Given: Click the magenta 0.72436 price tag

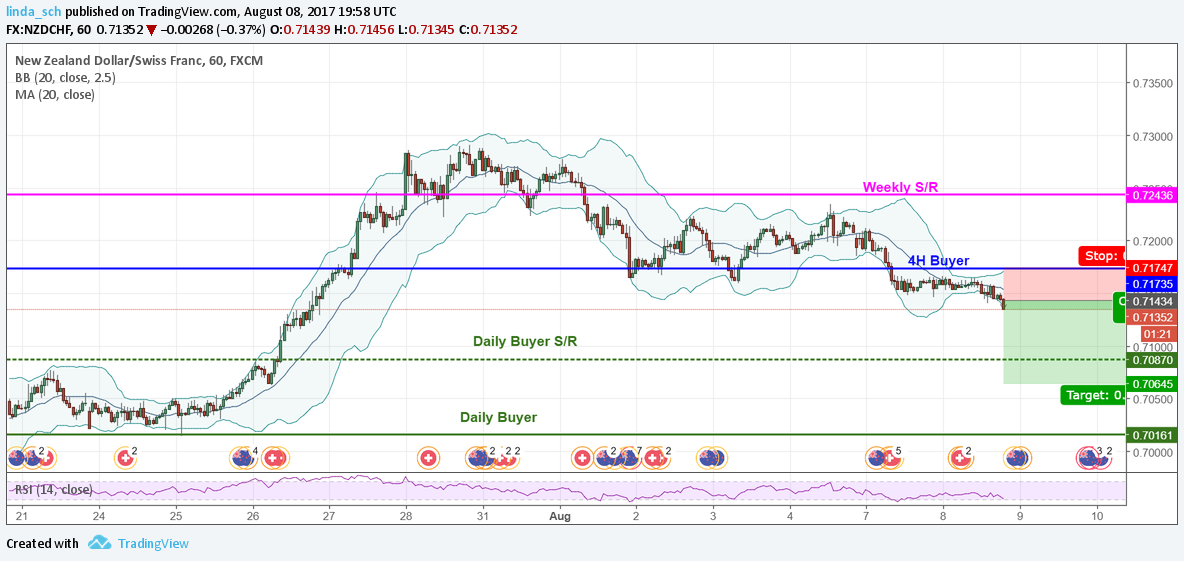Looking at the screenshot, I should pos(1152,196).
